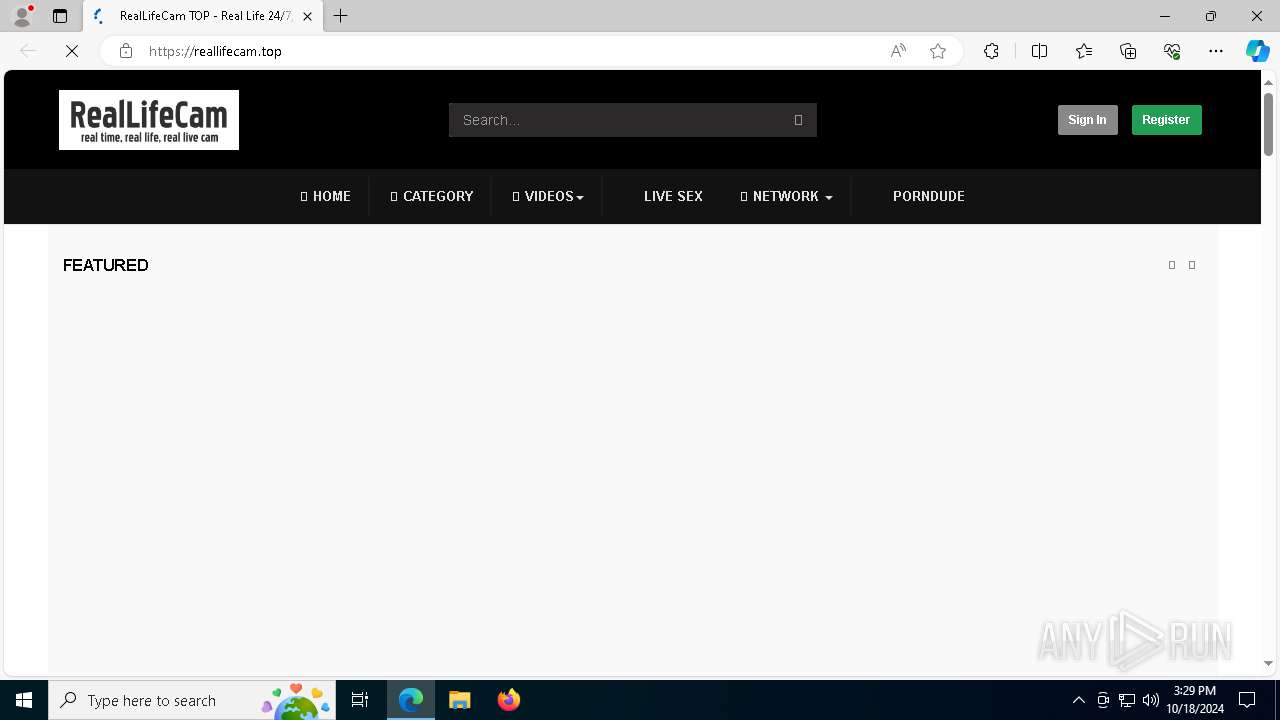Open Task View on the taskbar

point(360,700)
